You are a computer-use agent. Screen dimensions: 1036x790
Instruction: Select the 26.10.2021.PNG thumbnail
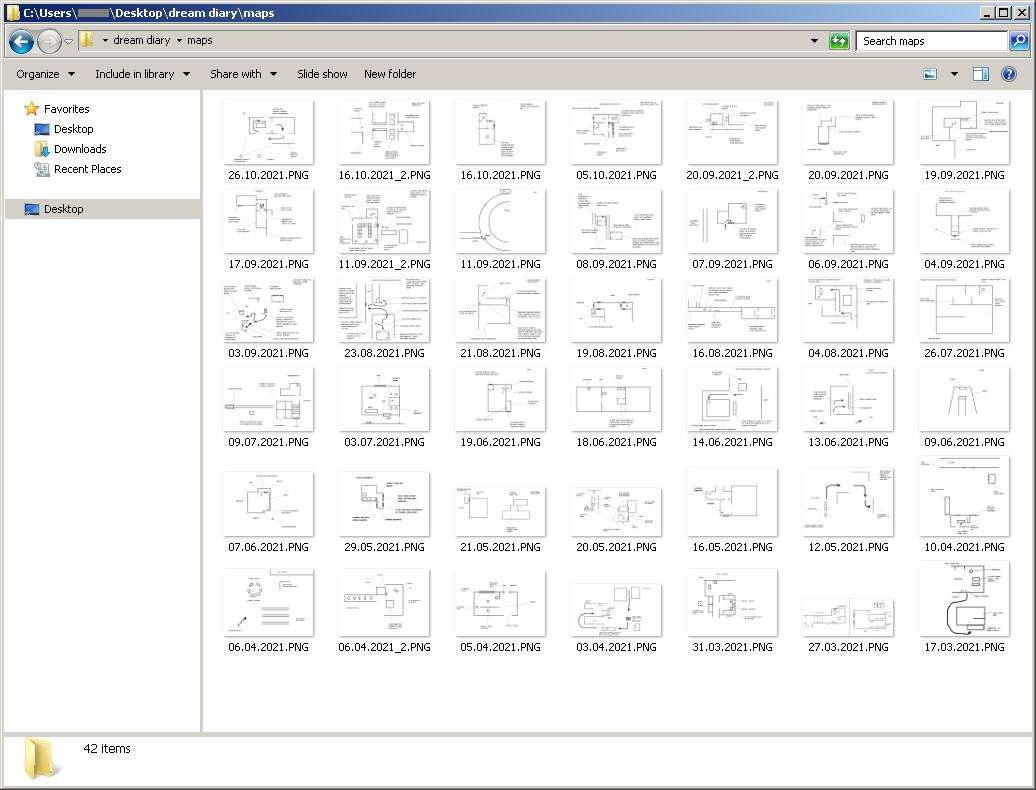(x=268, y=132)
